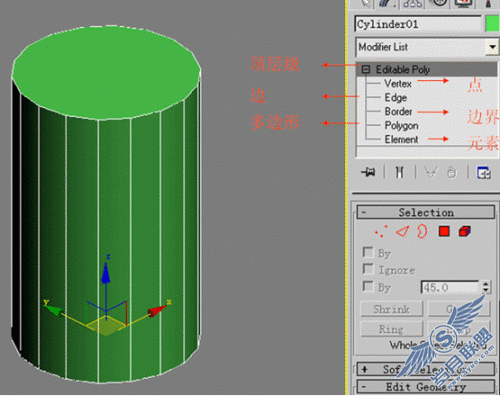The image size is (500, 396).
Task: Select Edge sub-object level in stack
Action: [396, 98]
